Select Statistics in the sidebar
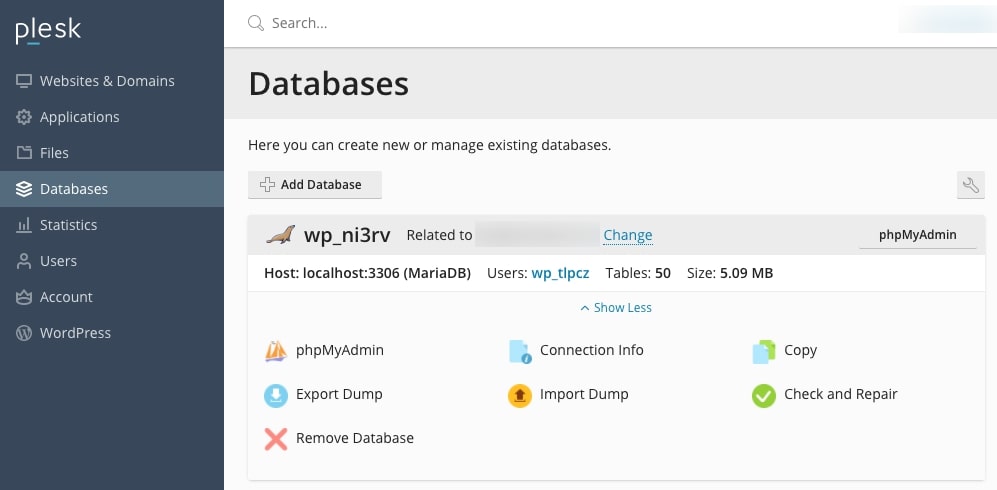 click(68, 225)
